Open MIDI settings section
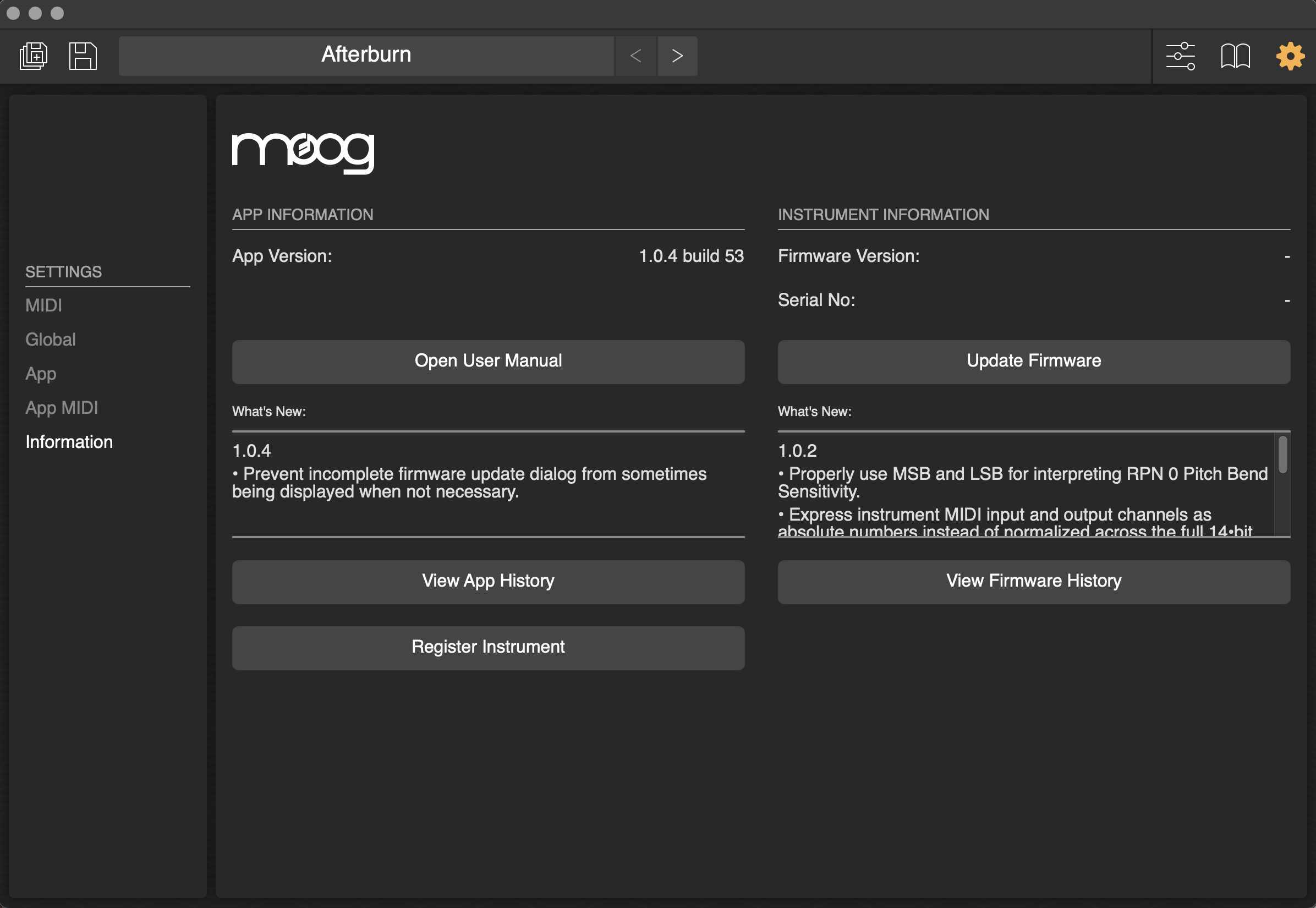The image size is (1316, 908). (x=44, y=305)
